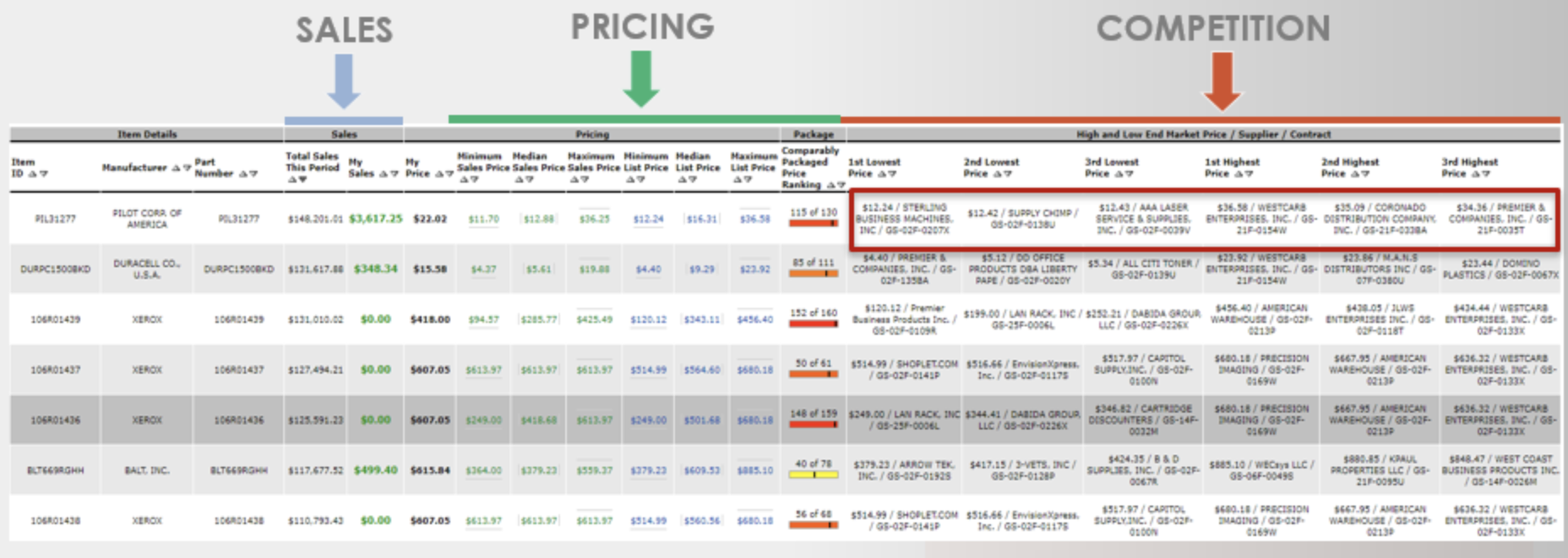Select total sales $148,201.01 cell
Viewport: 1568px width, 558px height.
[x=315, y=219]
